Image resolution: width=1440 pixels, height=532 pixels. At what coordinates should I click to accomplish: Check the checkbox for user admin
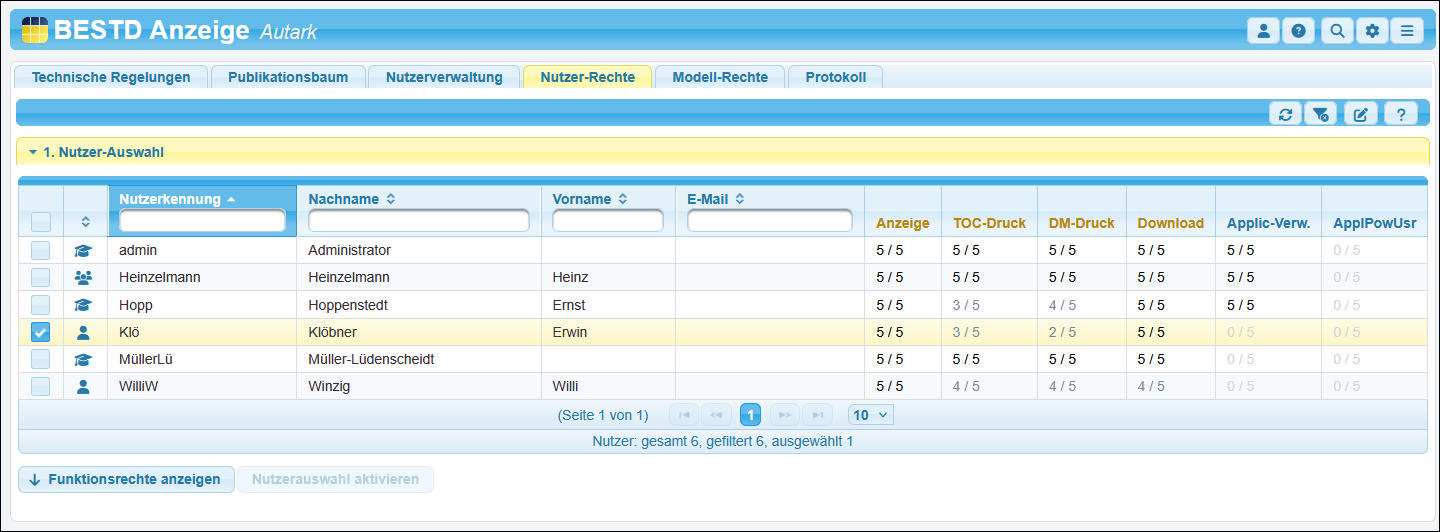click(x=40, y=250)
